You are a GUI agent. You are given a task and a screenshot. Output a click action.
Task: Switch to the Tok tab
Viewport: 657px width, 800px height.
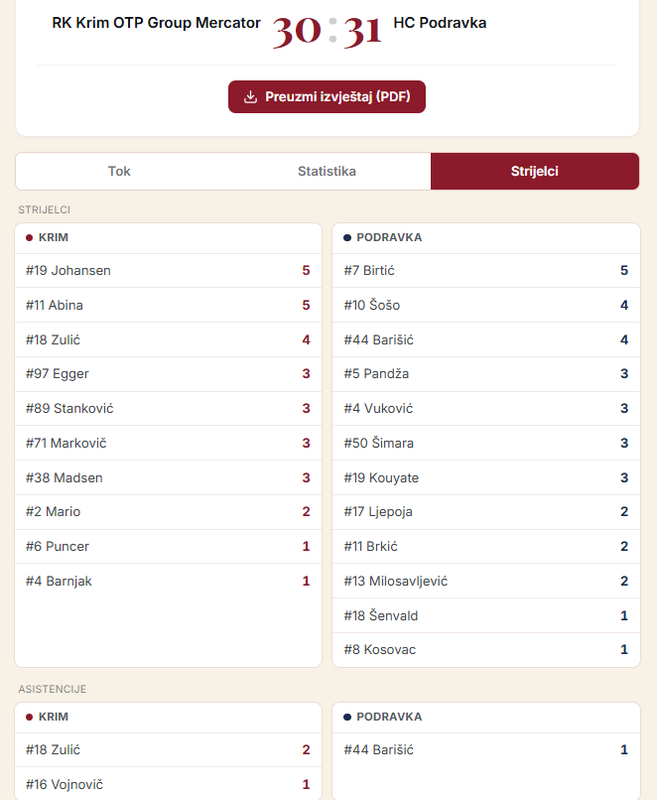(x=119, y=171)
